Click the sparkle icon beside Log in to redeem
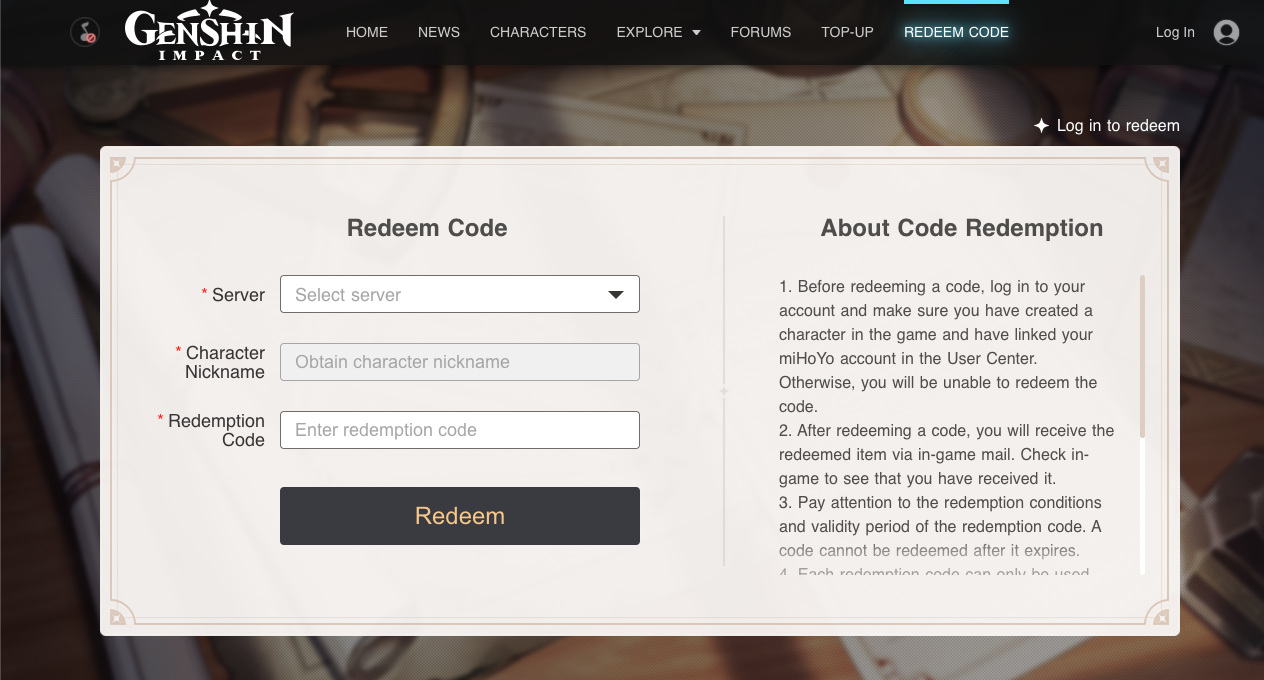 (x=1041, y=126)
